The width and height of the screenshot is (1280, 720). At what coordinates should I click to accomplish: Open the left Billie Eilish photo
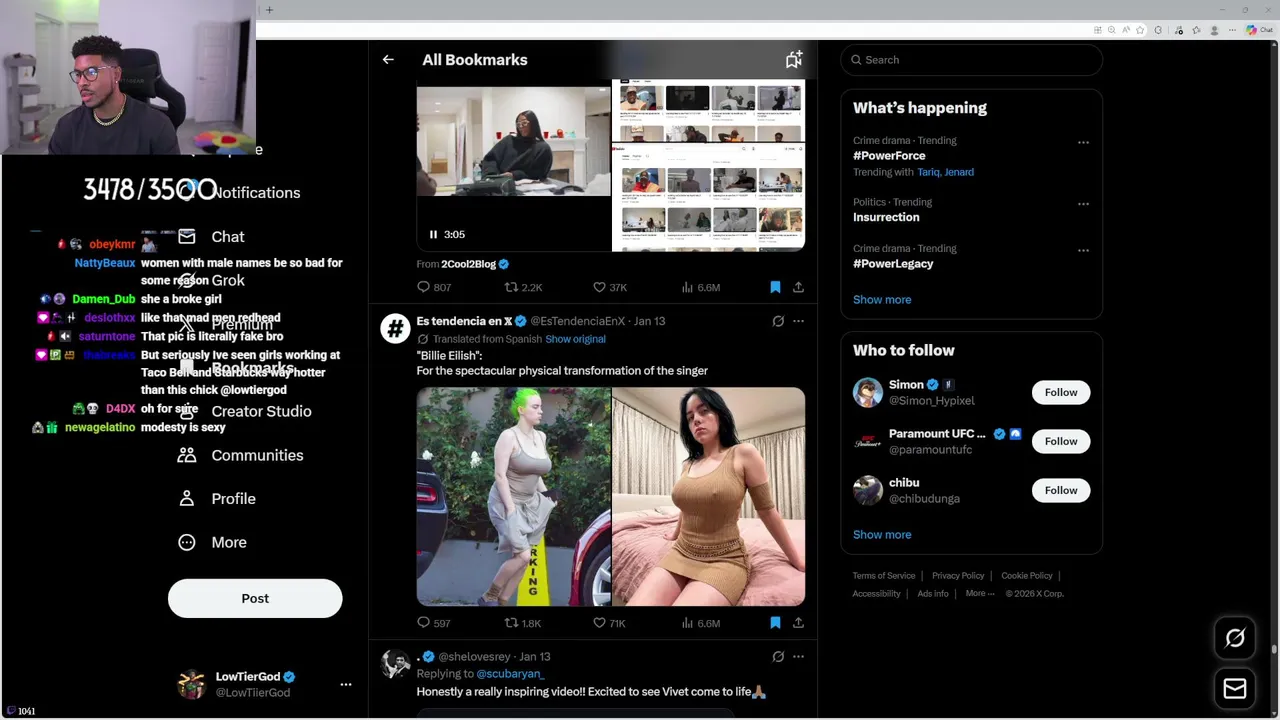[513, 497]
